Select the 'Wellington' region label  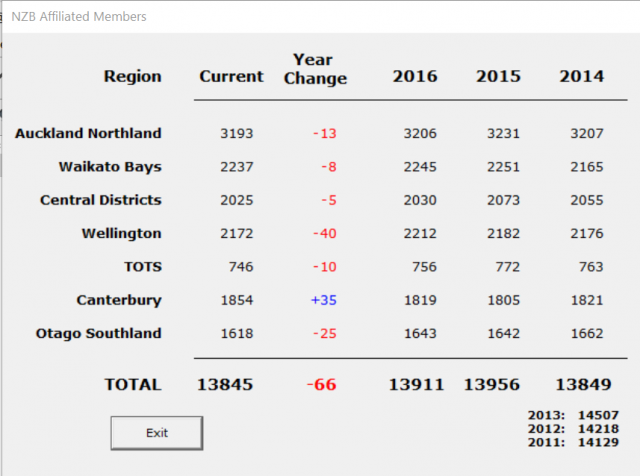[122, 234]
